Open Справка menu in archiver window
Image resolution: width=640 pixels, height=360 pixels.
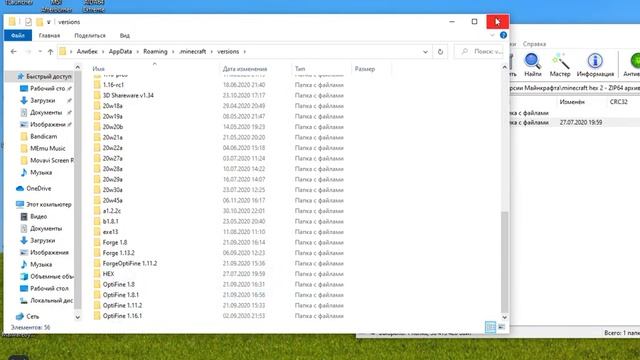click(534, 44)
